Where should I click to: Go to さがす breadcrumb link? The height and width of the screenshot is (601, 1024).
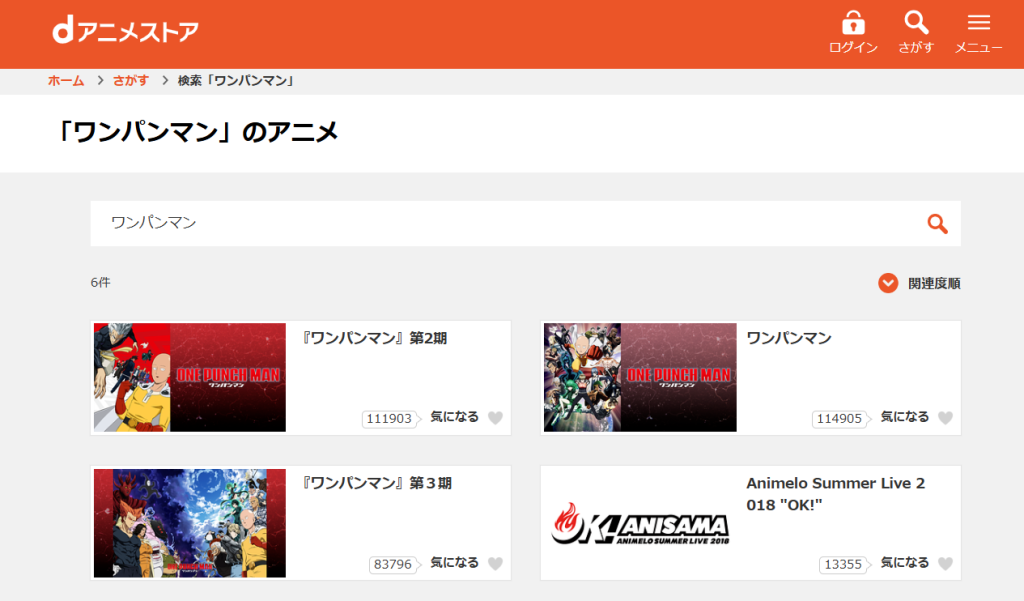coord(131,80)
